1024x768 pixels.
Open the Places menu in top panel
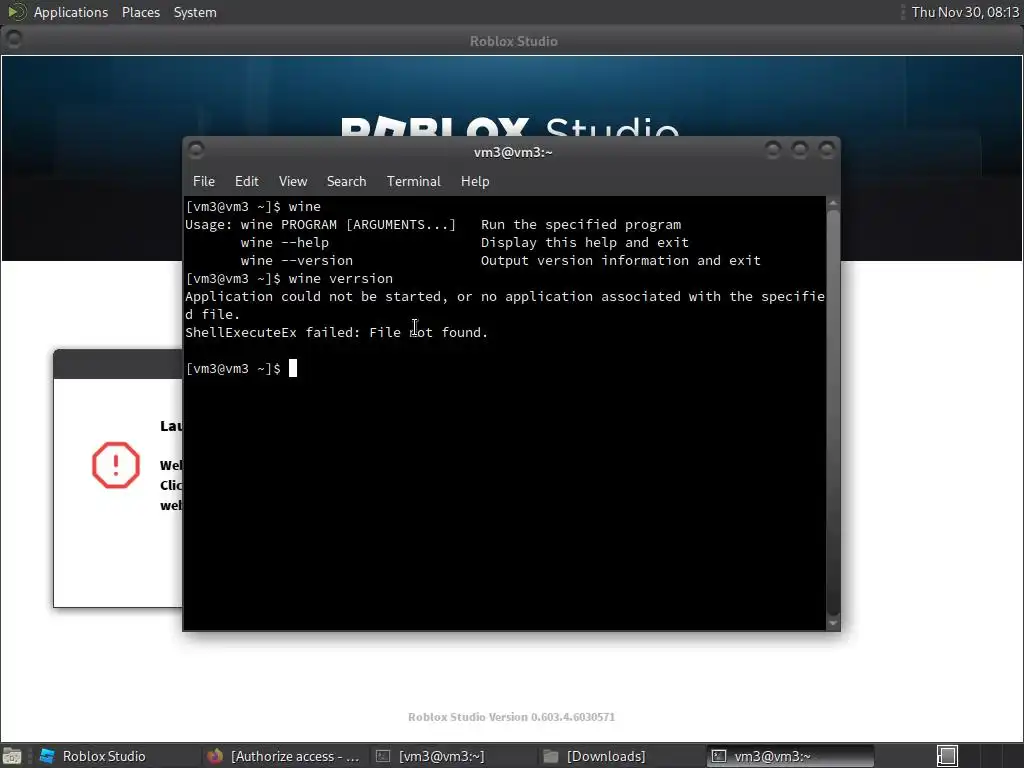pos(140,12)
